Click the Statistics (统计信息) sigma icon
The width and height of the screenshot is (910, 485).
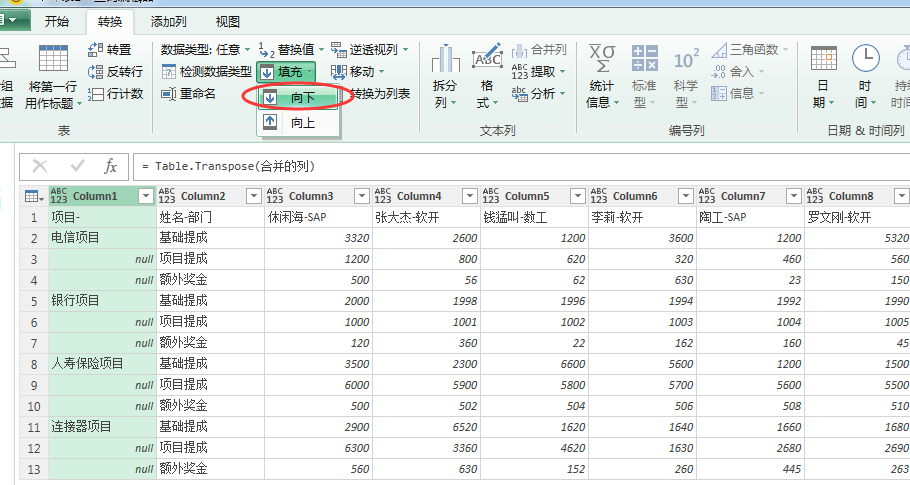point(602,59)
